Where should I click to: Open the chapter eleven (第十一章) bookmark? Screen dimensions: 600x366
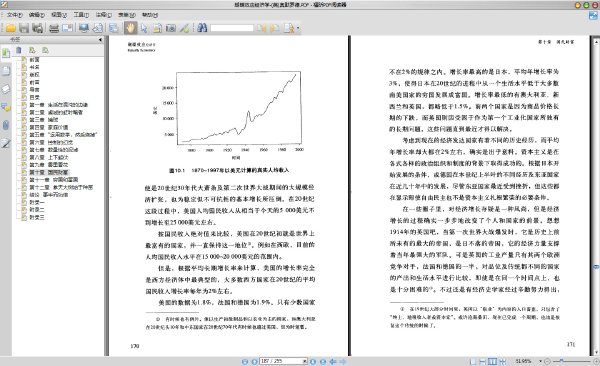tap(54, 180)
